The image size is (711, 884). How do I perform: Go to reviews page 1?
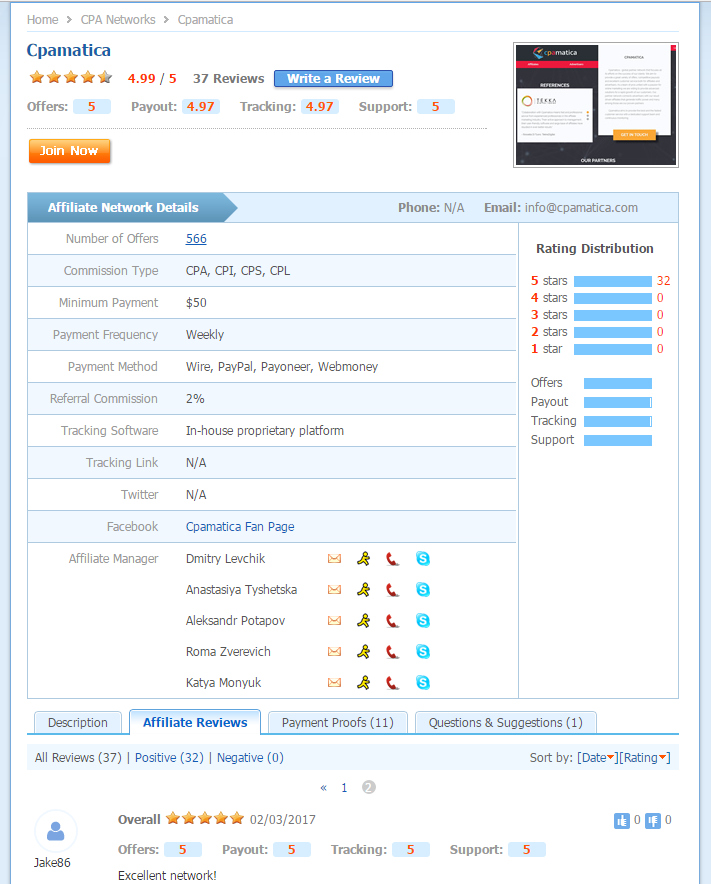[344, 788]
